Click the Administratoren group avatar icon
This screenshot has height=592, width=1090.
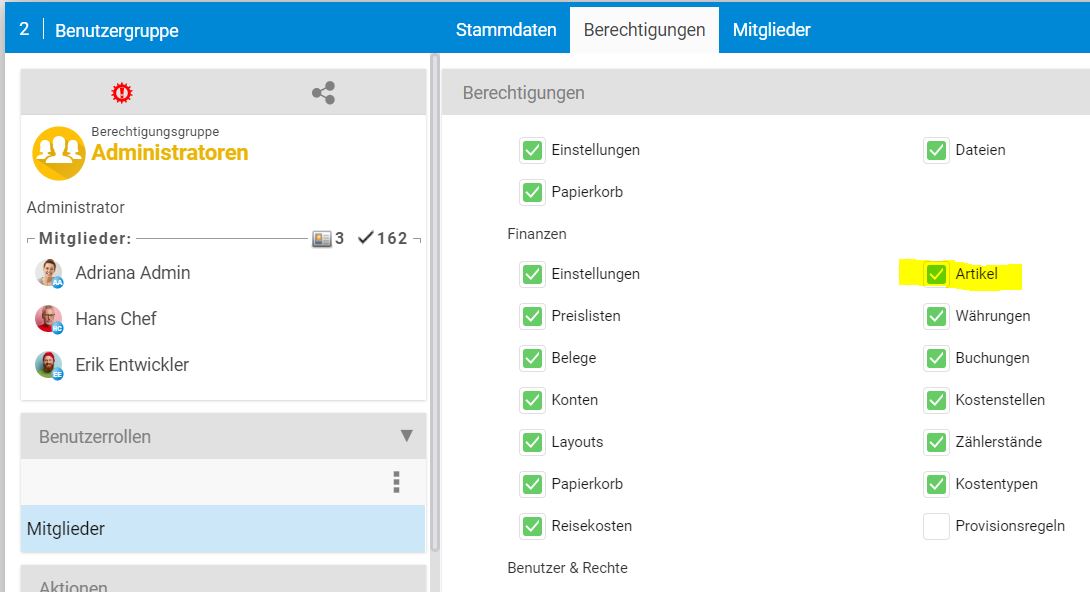point(58,152)
